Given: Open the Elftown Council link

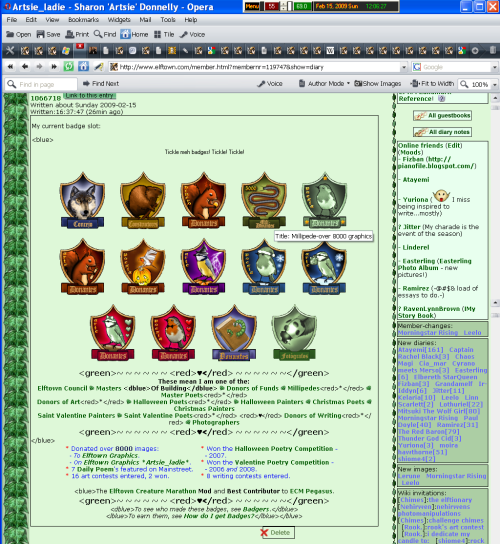Looking at the screenshot, I should pyautogui.click(x=62, y=388).
